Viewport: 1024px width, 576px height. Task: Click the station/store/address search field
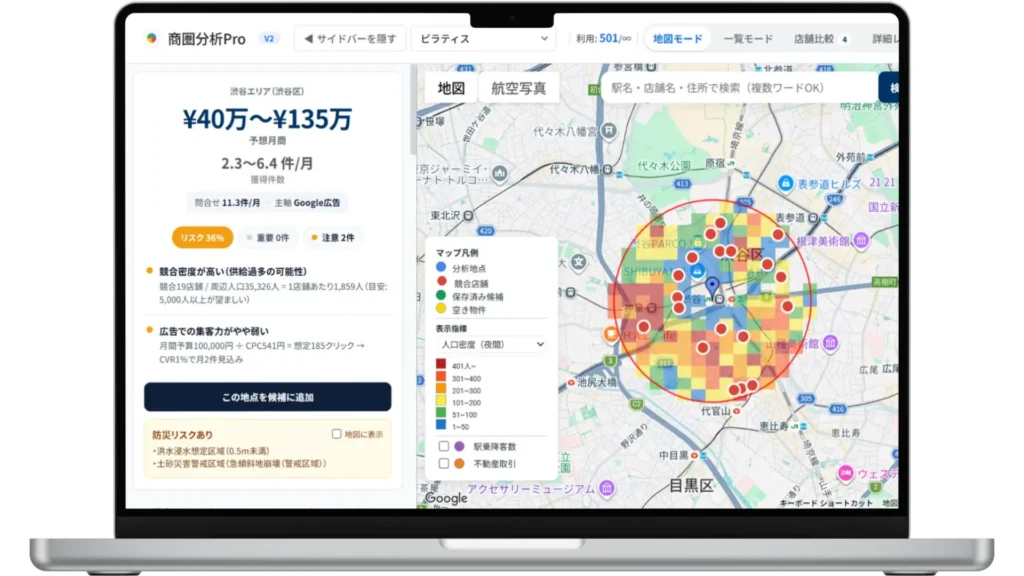coord(739,88)
